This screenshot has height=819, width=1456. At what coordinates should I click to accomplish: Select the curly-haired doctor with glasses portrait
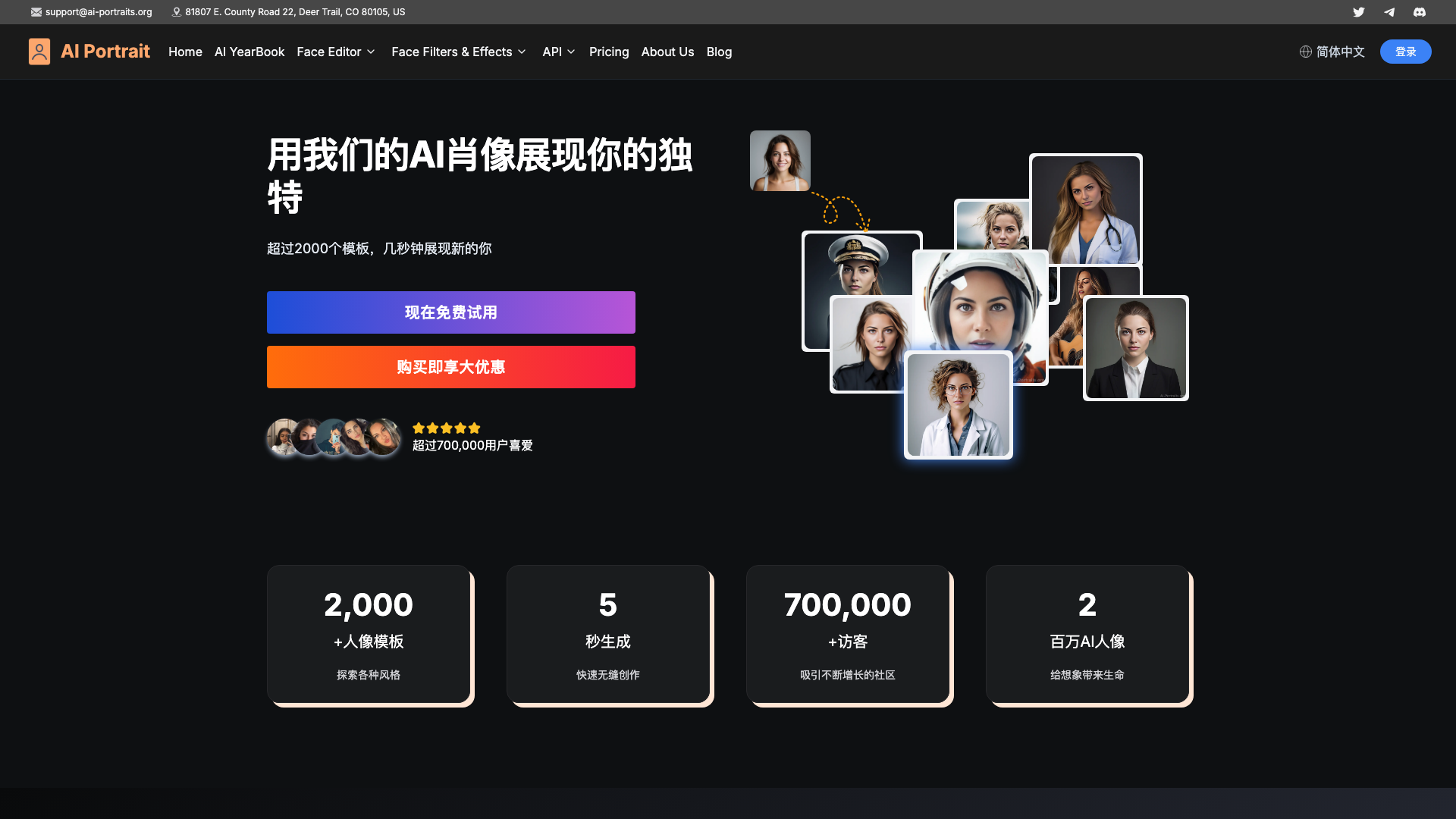point(959,405)
